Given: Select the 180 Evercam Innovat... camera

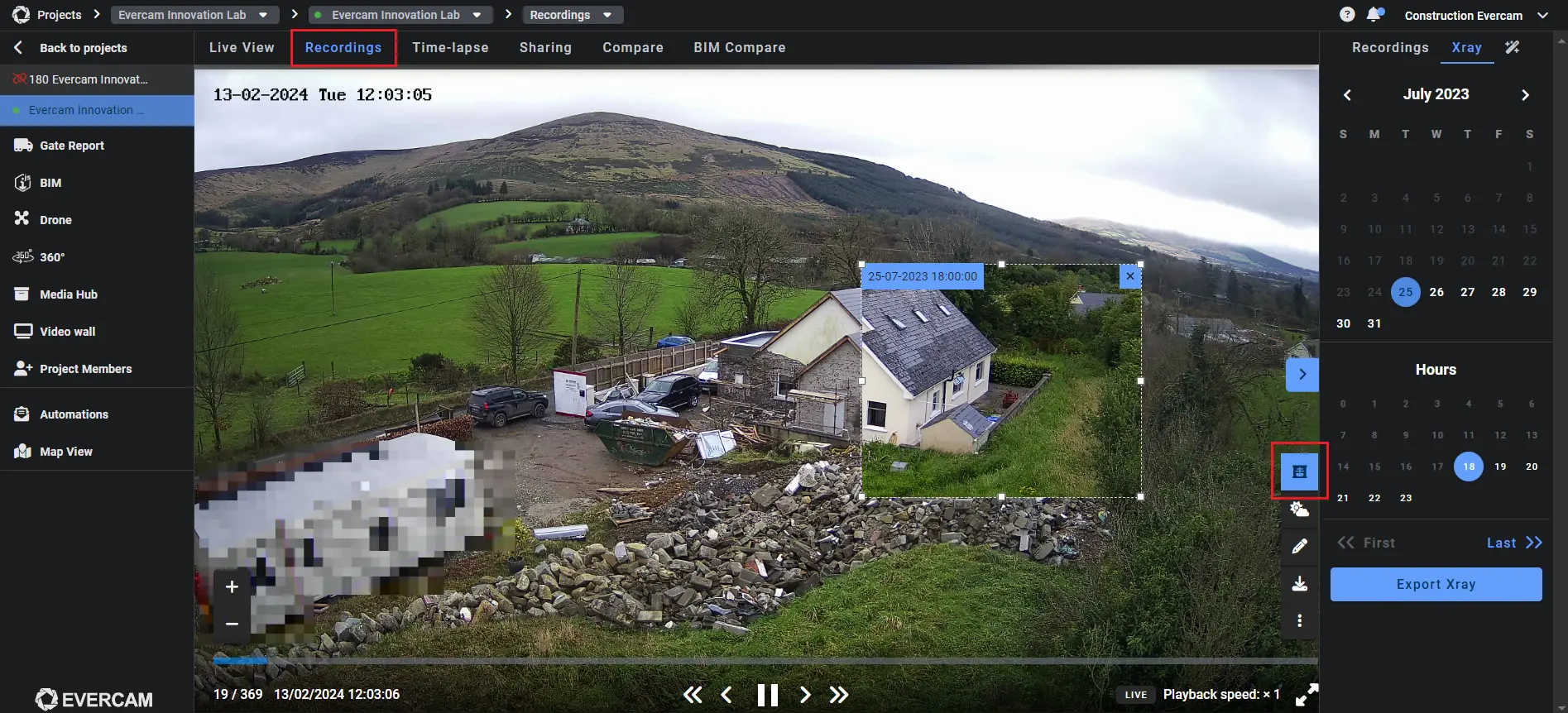Looking at the screenshot, I should [x=97, y=79].
